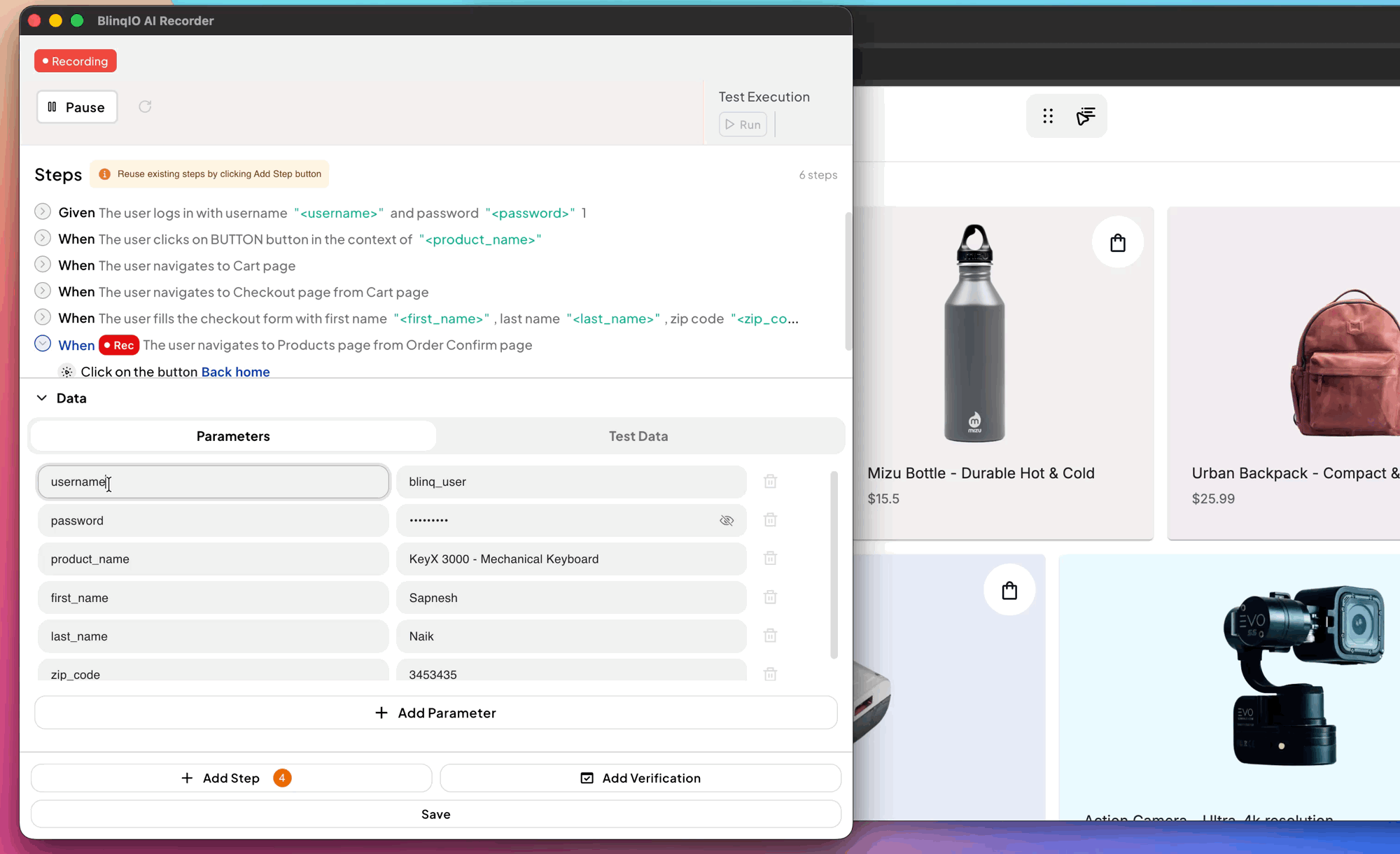The image size is (1400, 854).
Task: Switch to the Test Data tab
Action: click(638, 436)
